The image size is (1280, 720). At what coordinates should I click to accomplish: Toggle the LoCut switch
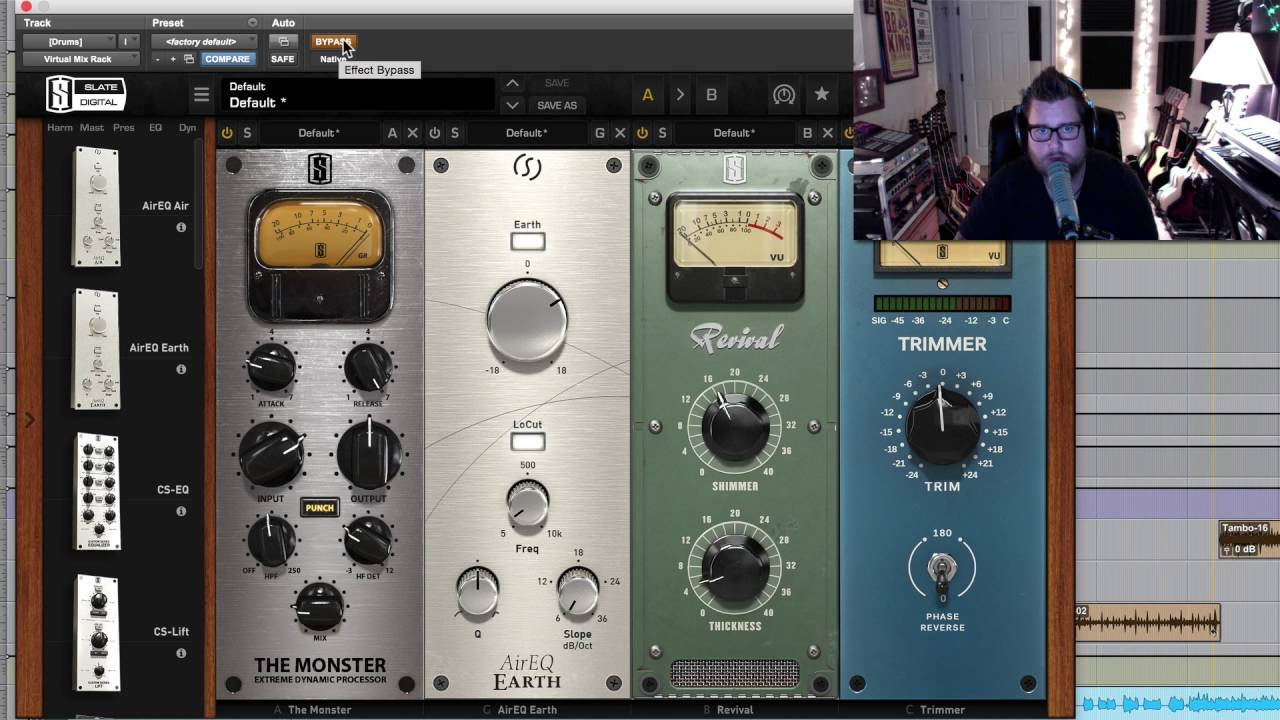pyautogui.click(x=527, y=442)
